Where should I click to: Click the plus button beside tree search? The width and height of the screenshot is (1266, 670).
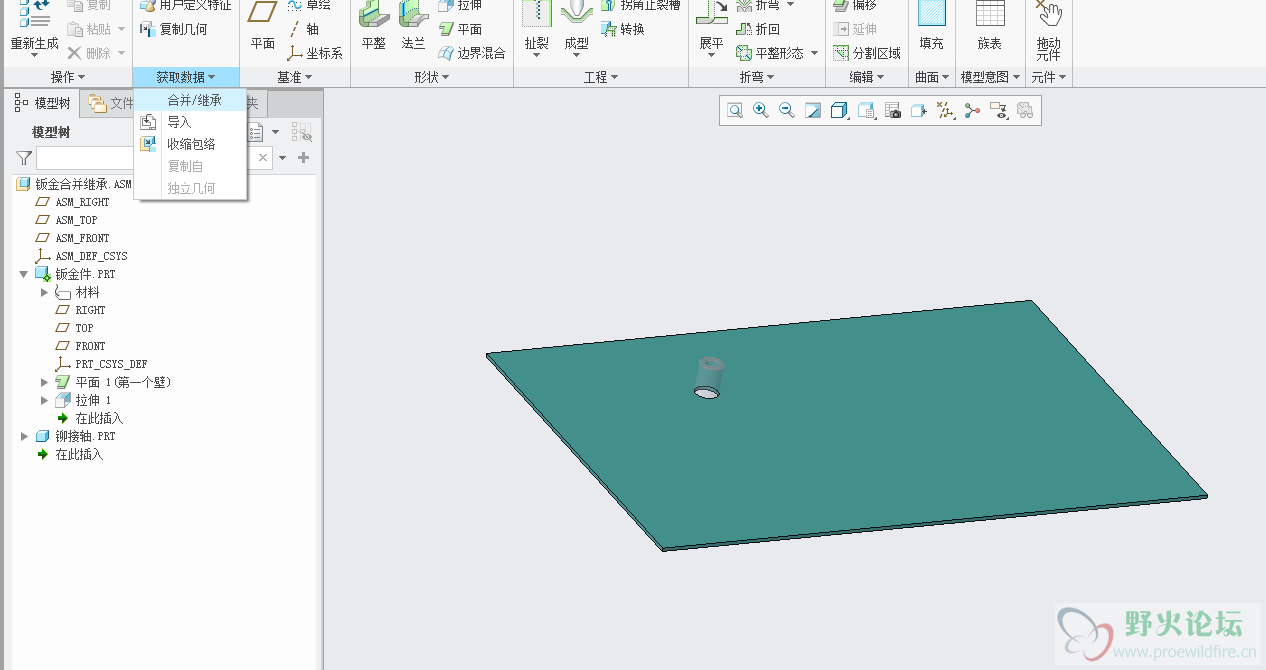point(304,158)
